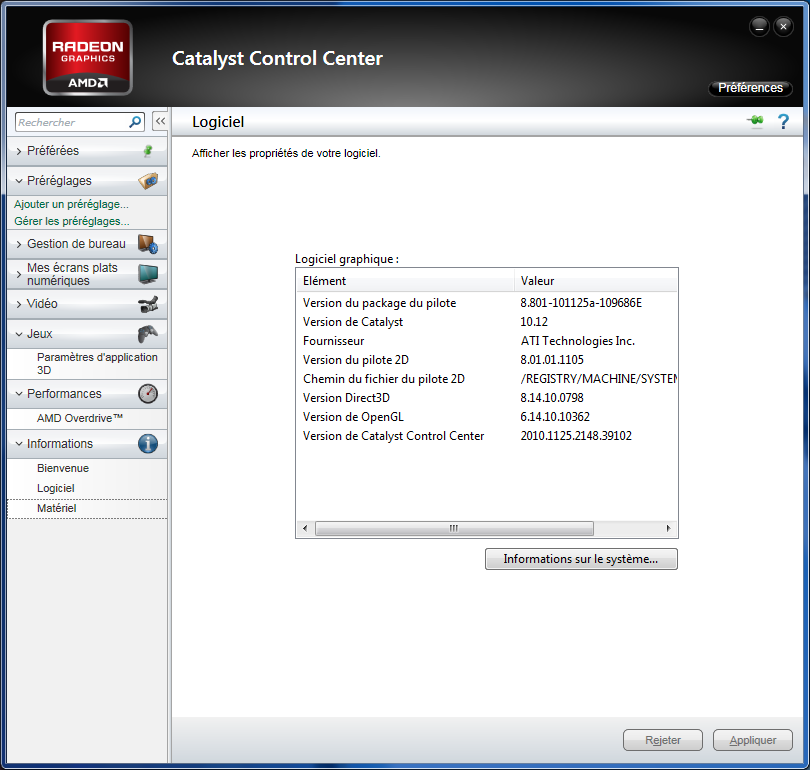Click Informations sur le système button
This screenshot has height=770, width=810.
pos(580,559)
